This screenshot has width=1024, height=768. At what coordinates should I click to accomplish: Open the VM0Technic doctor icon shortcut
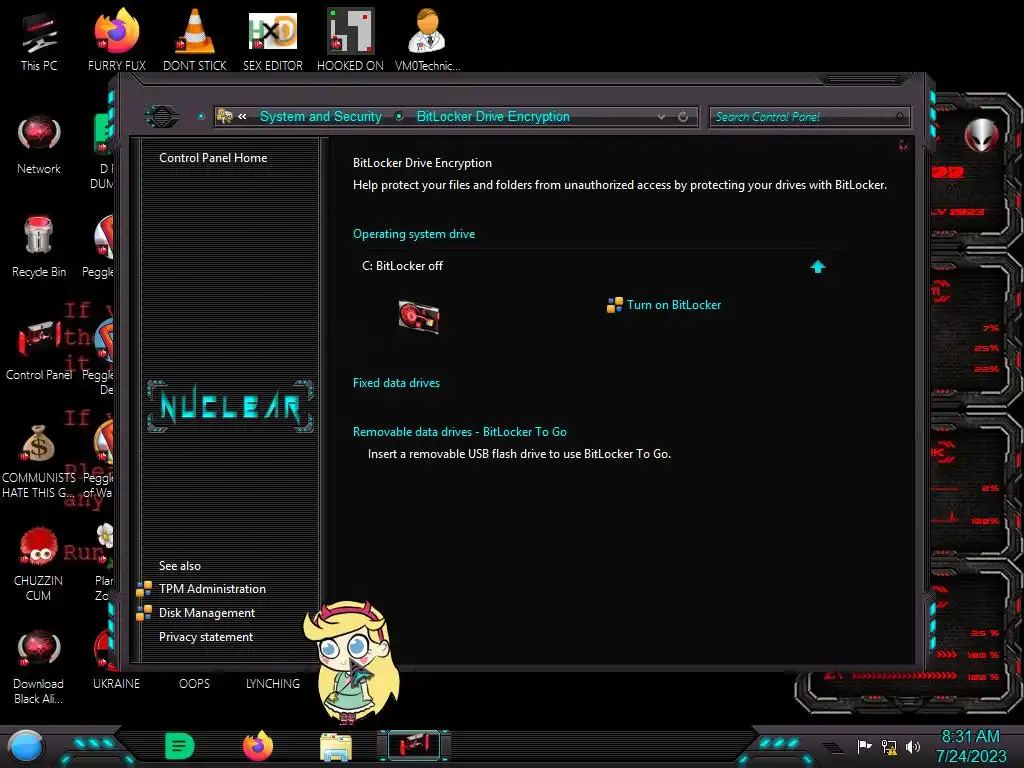[427, 41]
